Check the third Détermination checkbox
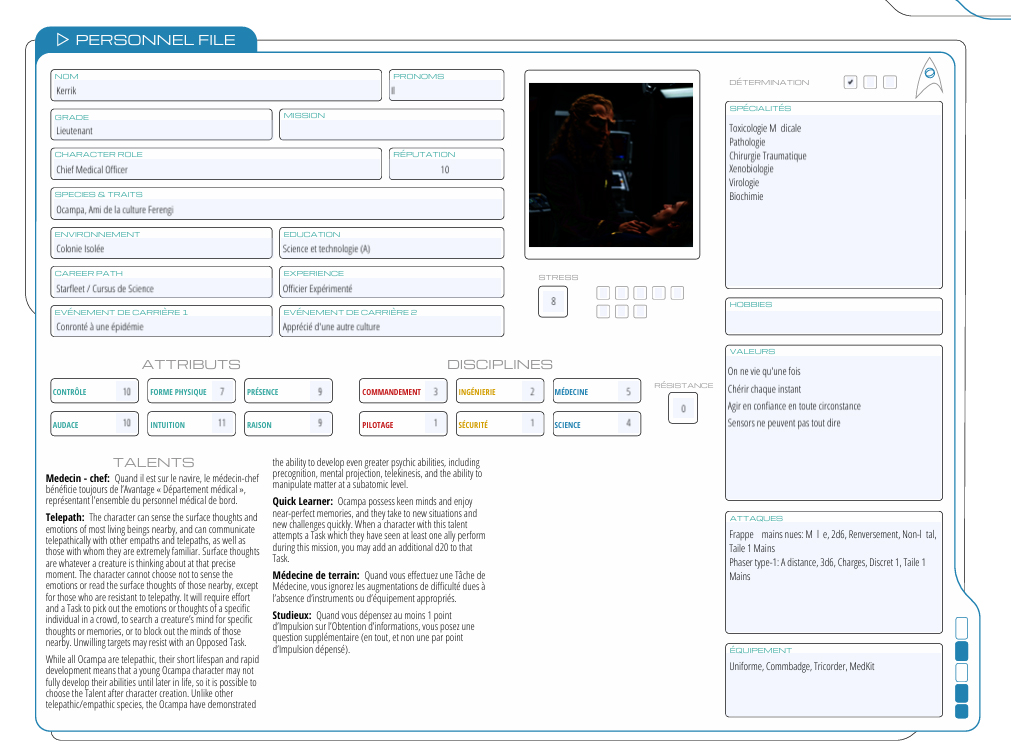This screenshot has height=744, width=1011. pos(890,82)
